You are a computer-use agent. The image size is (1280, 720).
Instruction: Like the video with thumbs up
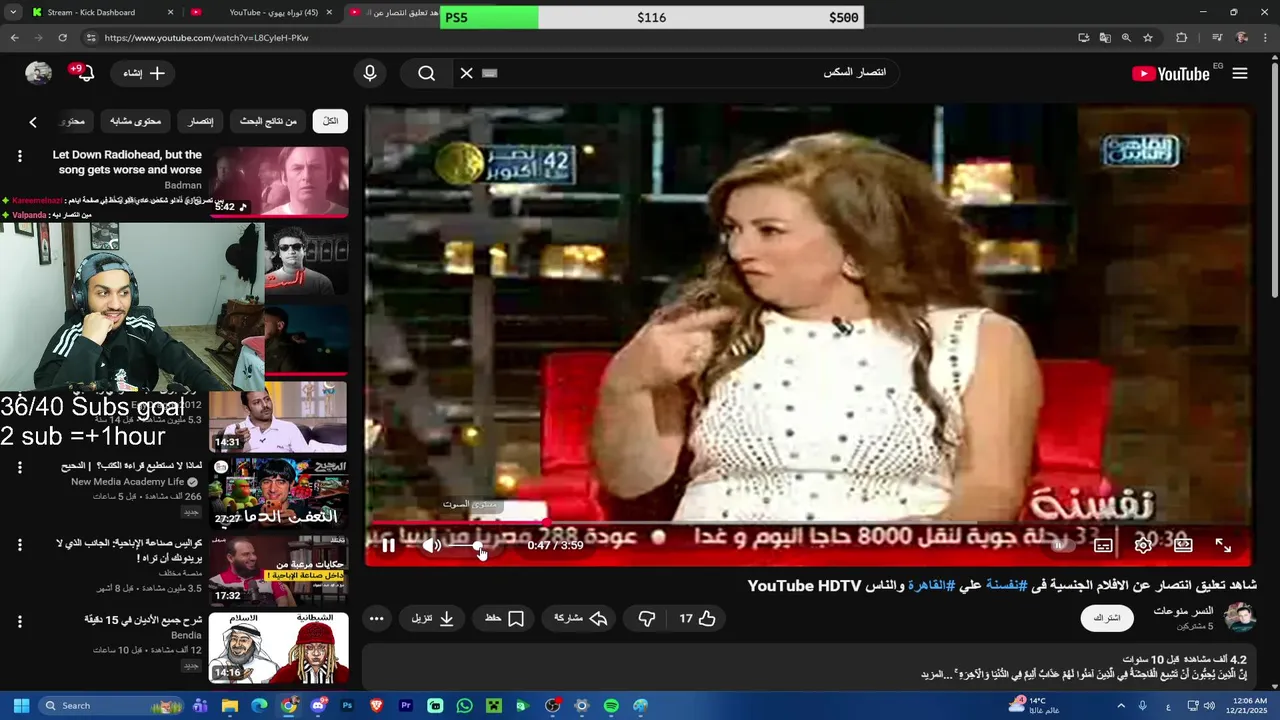click(698, 618)
